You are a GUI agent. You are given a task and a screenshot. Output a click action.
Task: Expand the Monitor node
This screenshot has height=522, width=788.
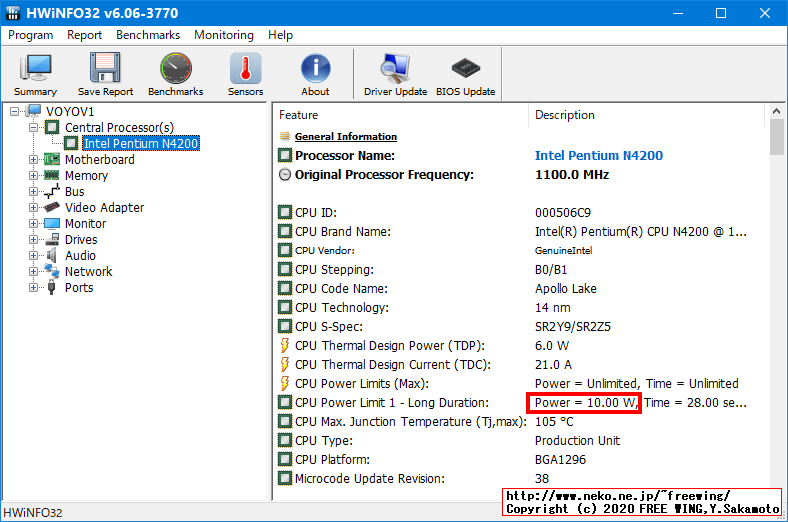[x=33, y=224]
